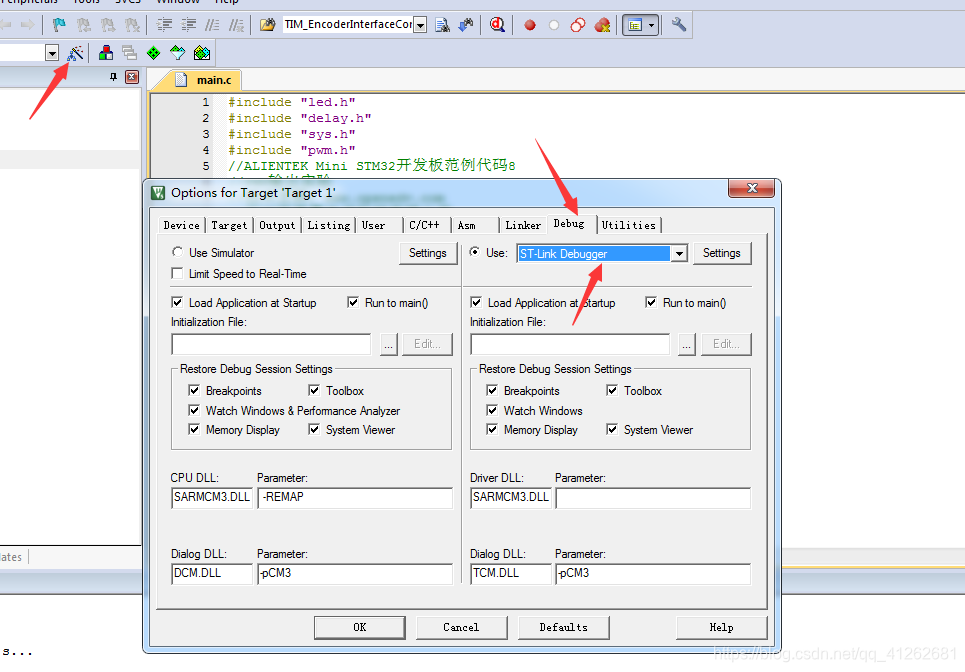Click the Manage Multi-Project Workspace icon
Screen dimensions: 965x672
pyautogui.click(x=129, y=53)
